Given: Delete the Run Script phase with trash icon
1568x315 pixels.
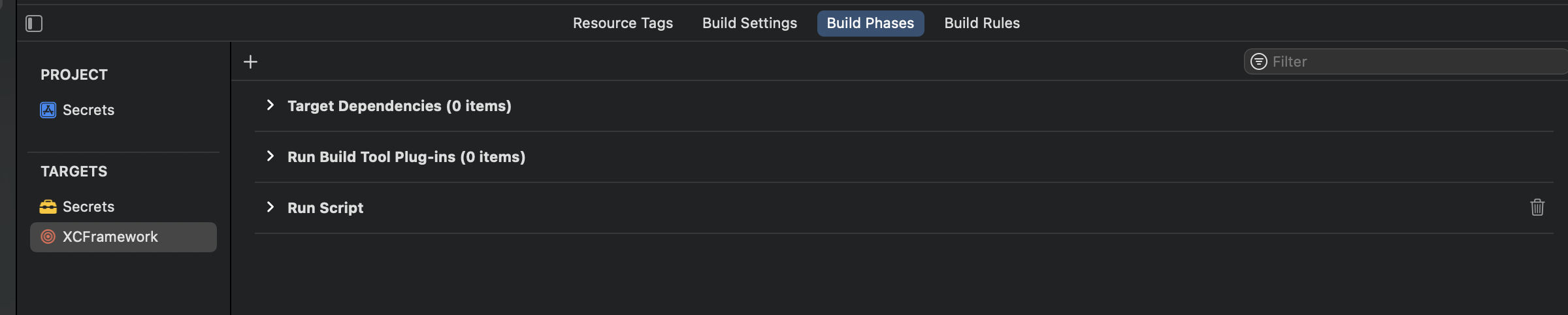Looking at the screenshot, I should tap(1537, 207).
